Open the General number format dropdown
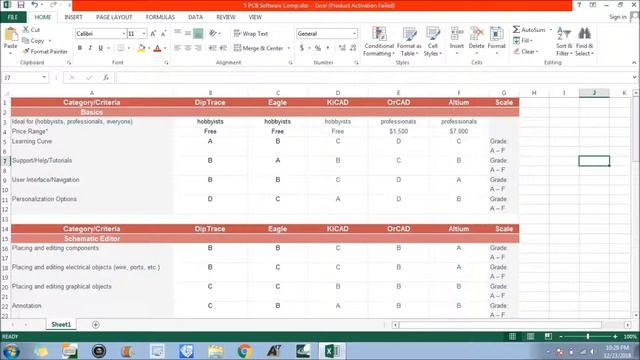This screenshot has height=360, width=640. [x=354, y=33]
